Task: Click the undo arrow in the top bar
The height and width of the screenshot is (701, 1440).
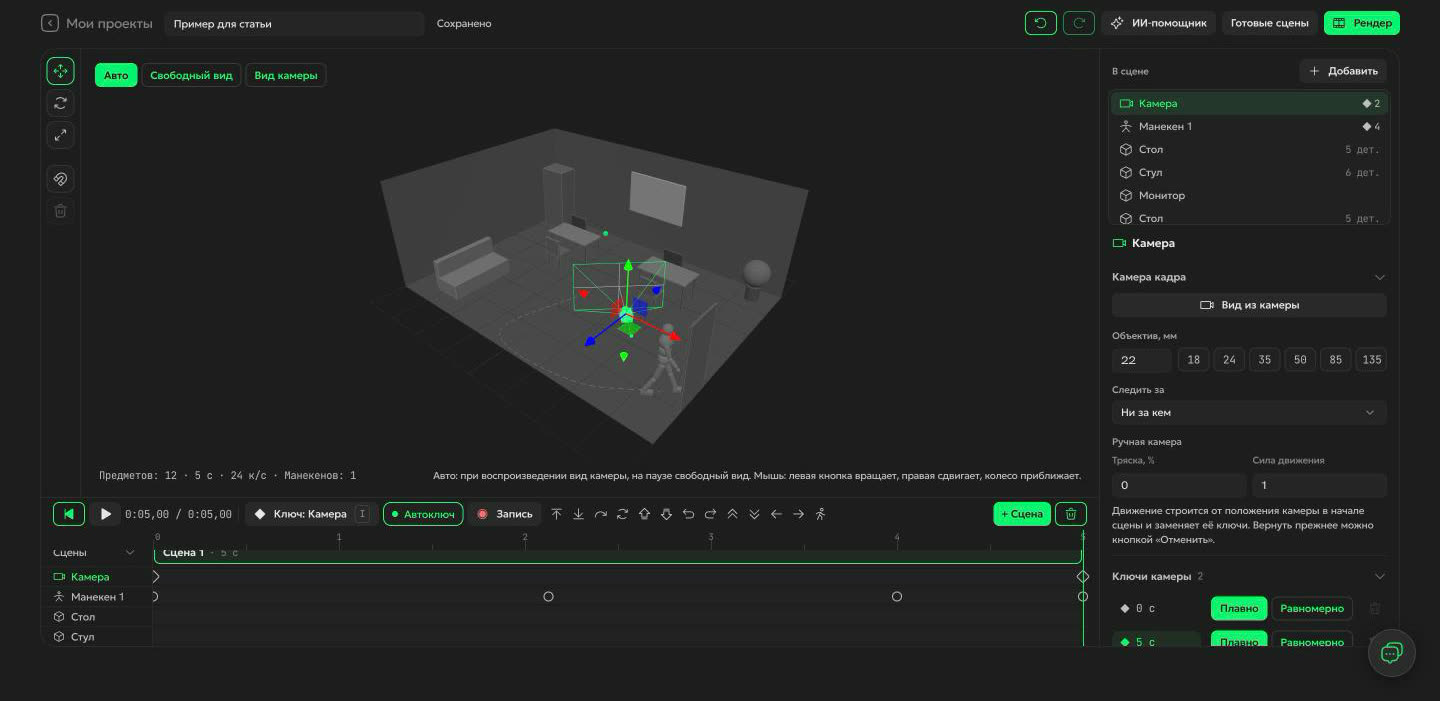Action: click(1041, 23)
